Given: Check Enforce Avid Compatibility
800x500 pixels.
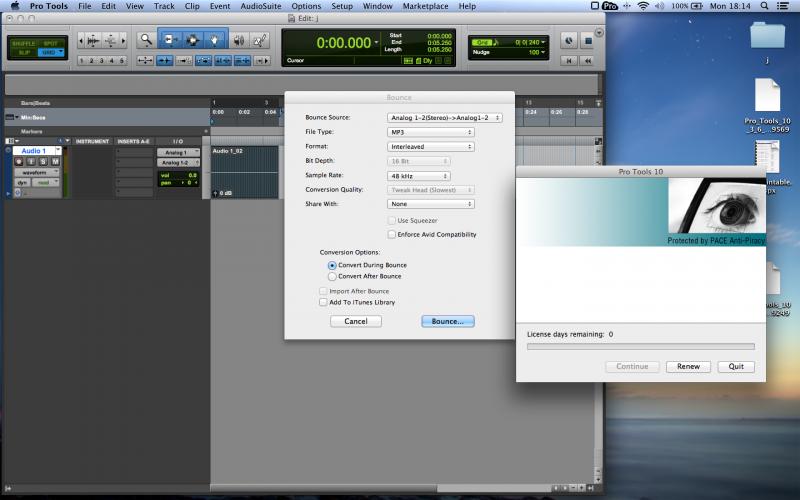Looking at the screenshot, I should (x=392, y=235).
